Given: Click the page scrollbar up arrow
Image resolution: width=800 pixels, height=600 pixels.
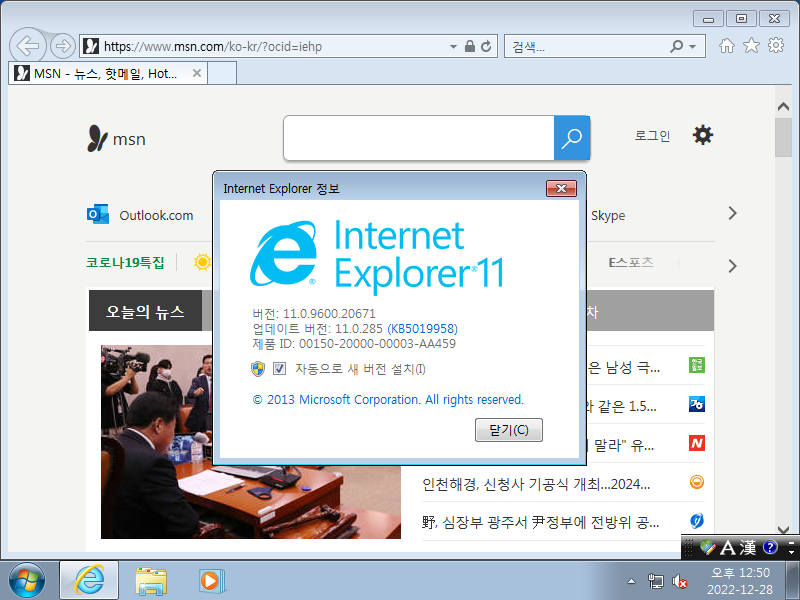Looking at the screenshot, I should click(783, 106).
